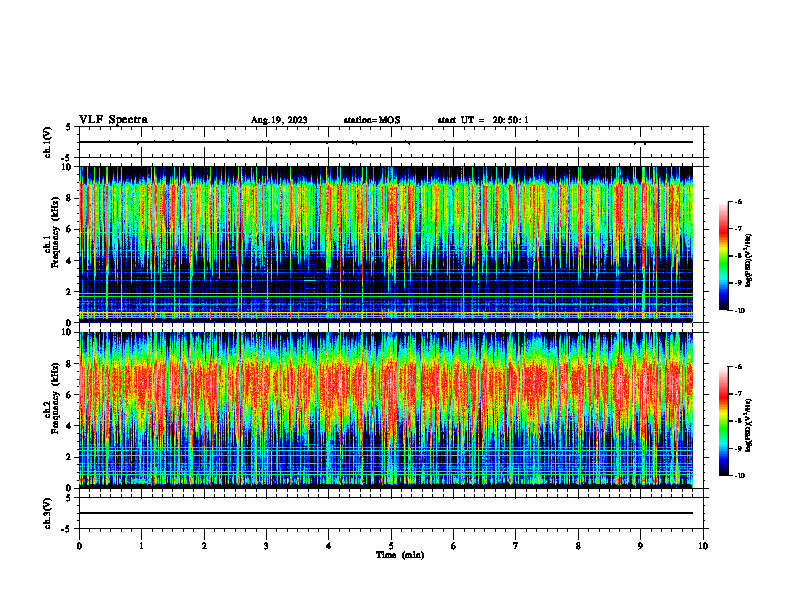Click time axis tick label '3'
This screenshot has height=612, width=792.
(266, 546)
